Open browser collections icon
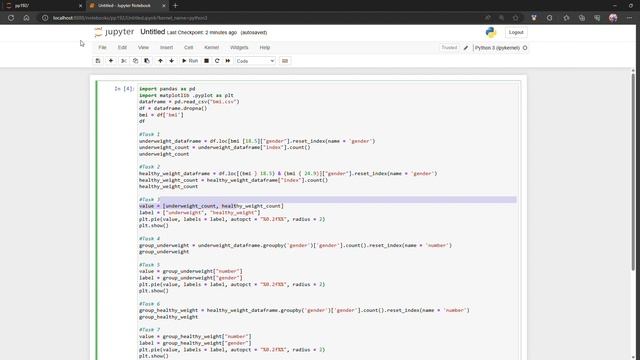Viewport: 640px width, 360px height. click(582, 18)
